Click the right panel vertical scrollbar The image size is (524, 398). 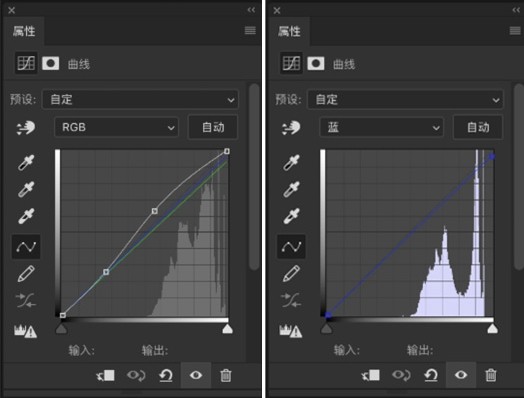pos(519,176)
